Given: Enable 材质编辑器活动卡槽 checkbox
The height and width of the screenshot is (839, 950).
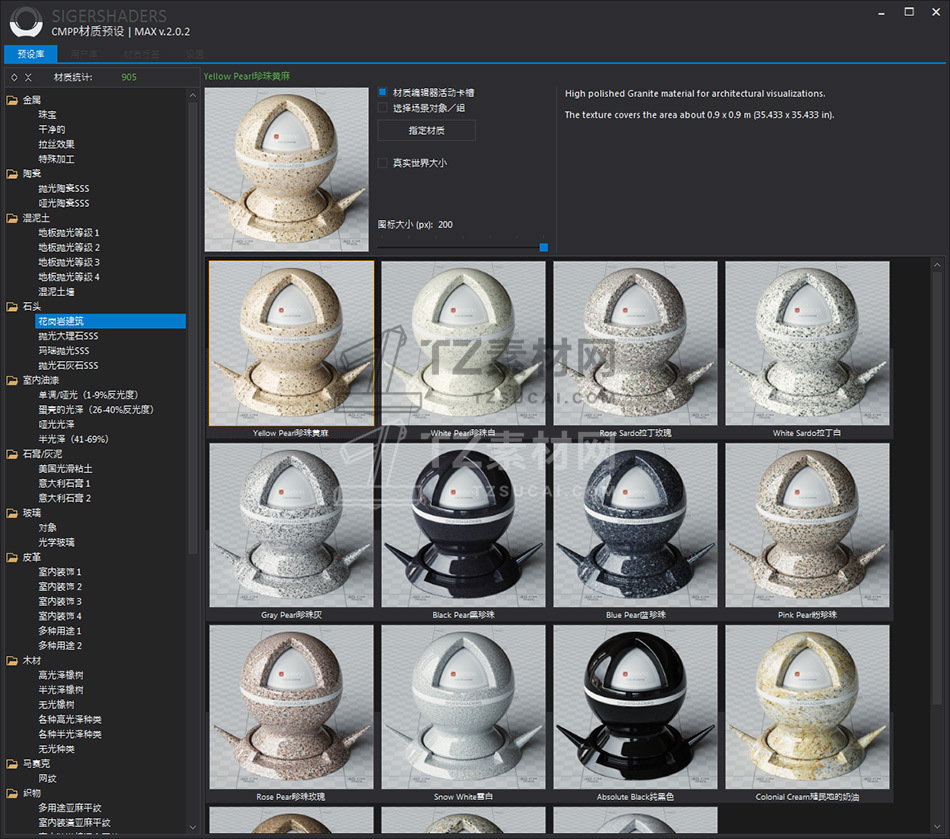Looking at the screenshot, I should (382, 93).
